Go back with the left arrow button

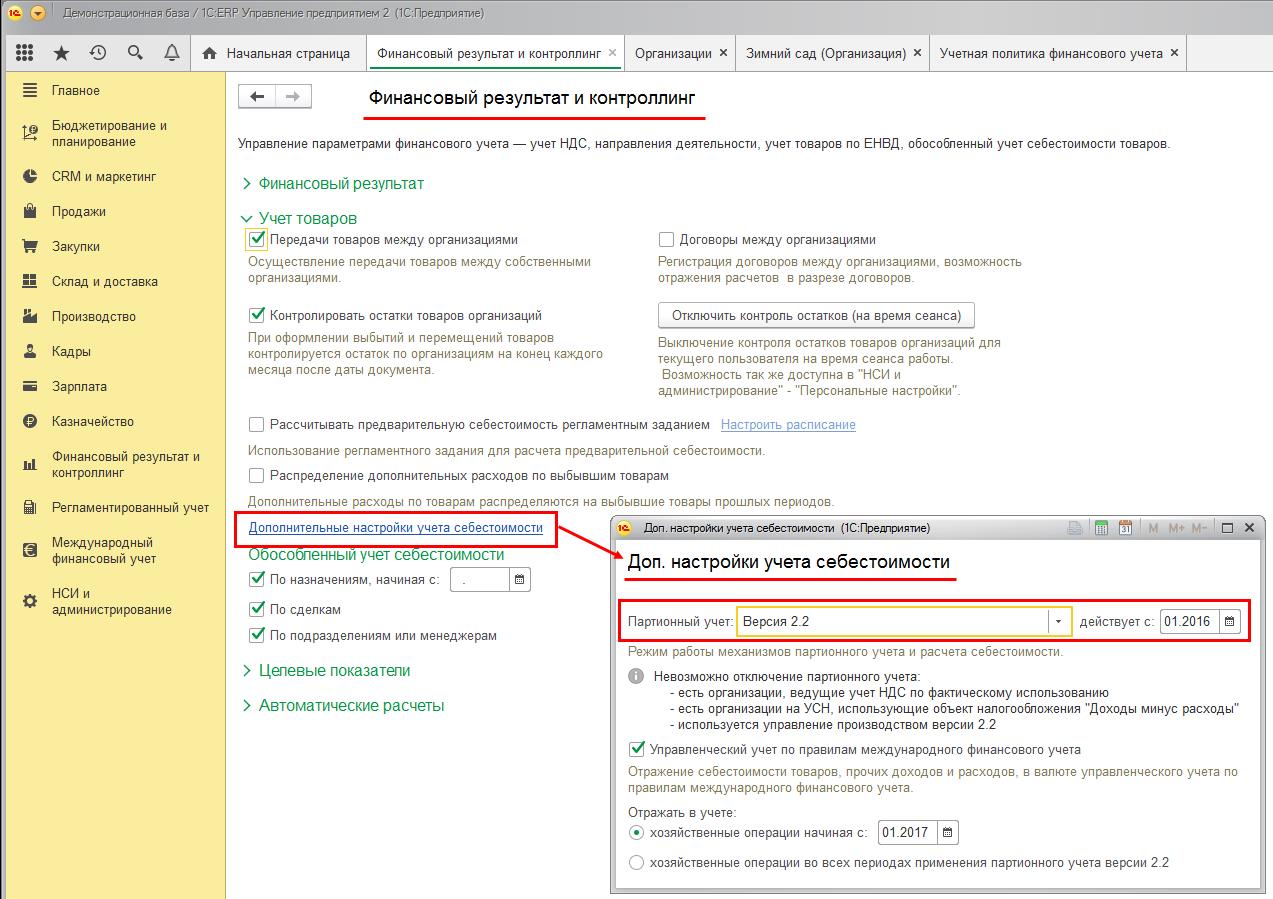pos(257,96)
